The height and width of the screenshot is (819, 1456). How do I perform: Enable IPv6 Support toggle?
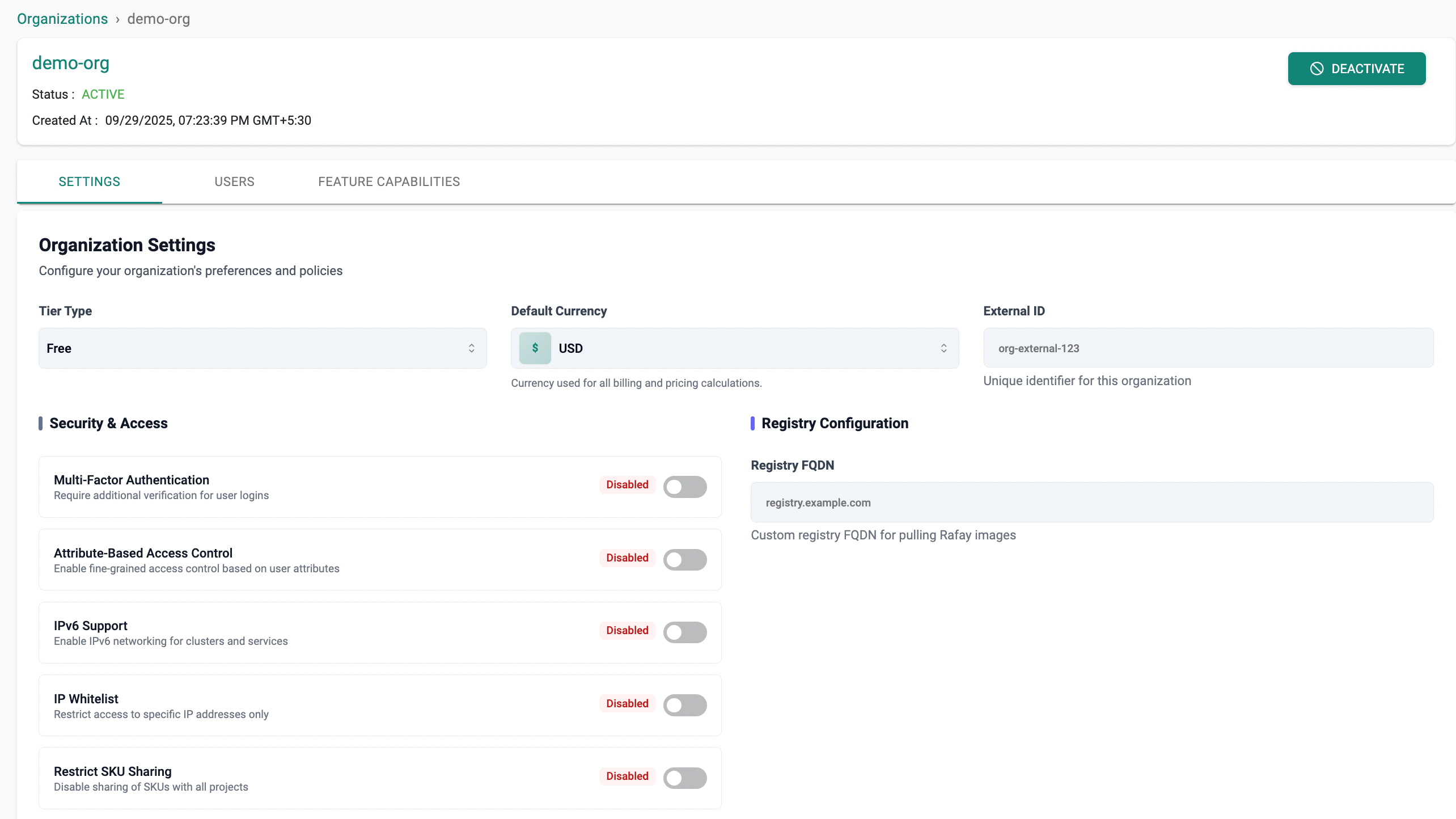(x=685, y=632)
